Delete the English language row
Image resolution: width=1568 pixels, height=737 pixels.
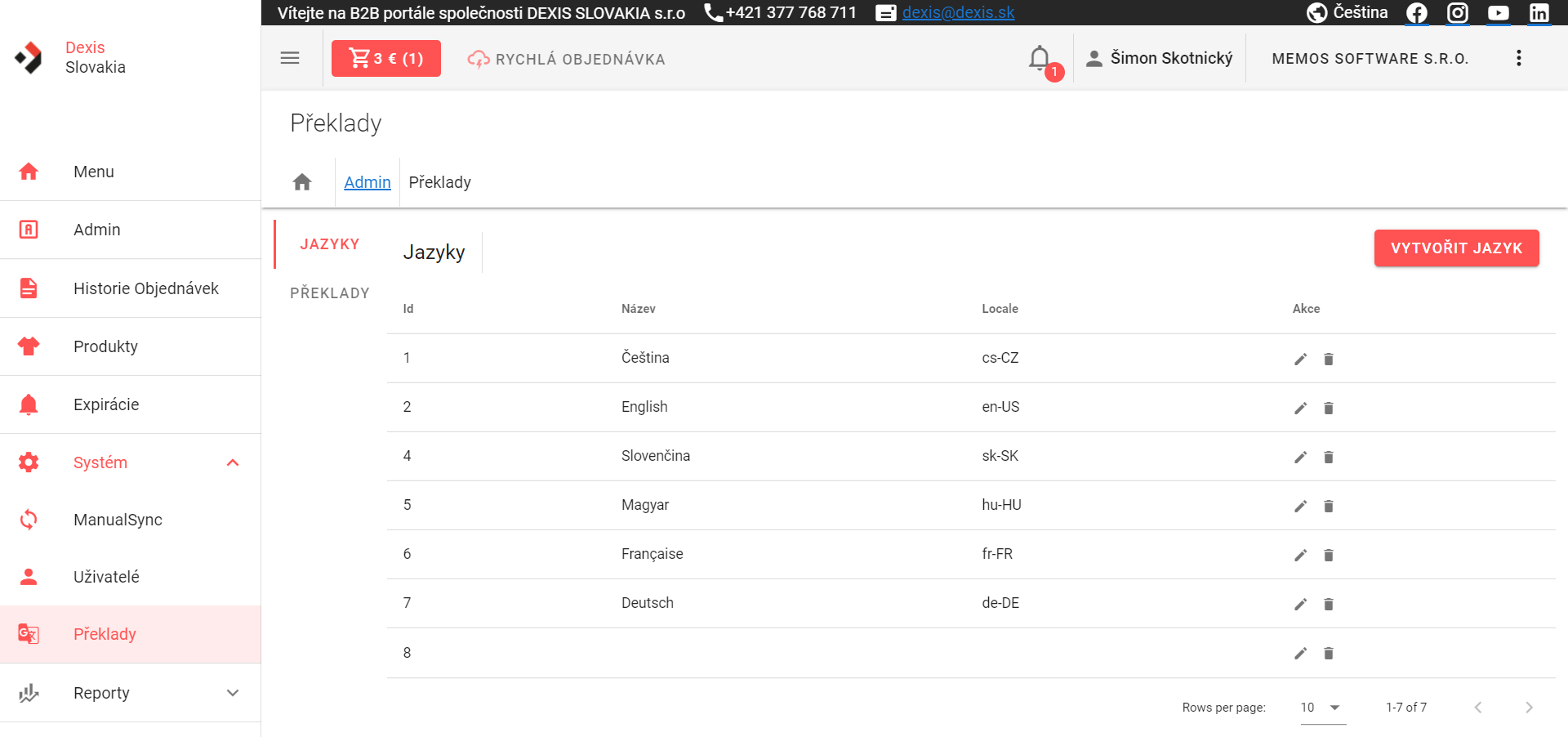pyautogui.click(x=1329, y=408)
